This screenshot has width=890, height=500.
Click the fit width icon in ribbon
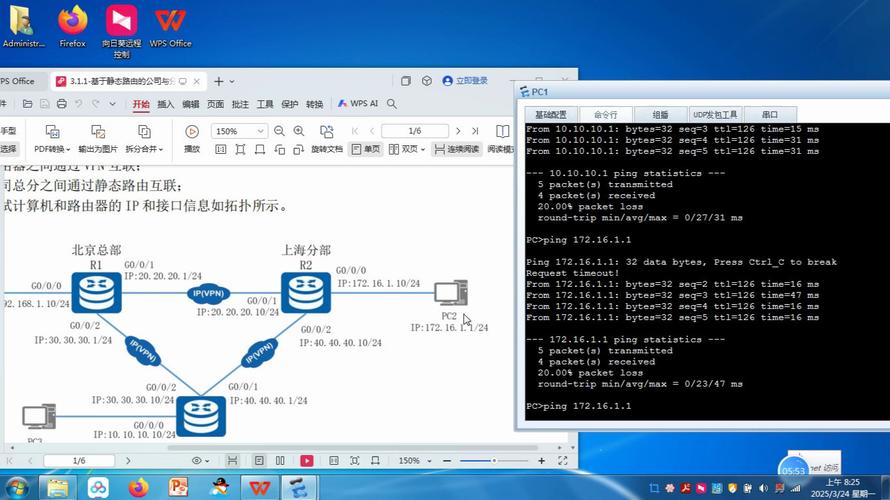point(260,149)
